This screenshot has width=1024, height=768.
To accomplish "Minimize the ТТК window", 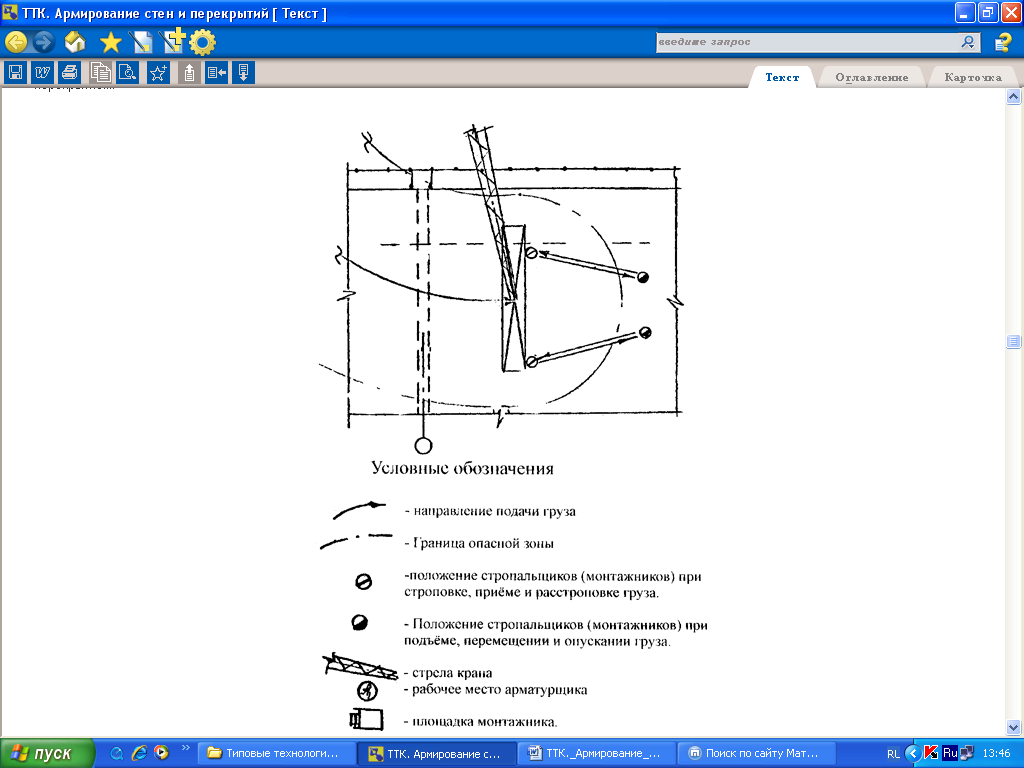I will tap(965, 12).
